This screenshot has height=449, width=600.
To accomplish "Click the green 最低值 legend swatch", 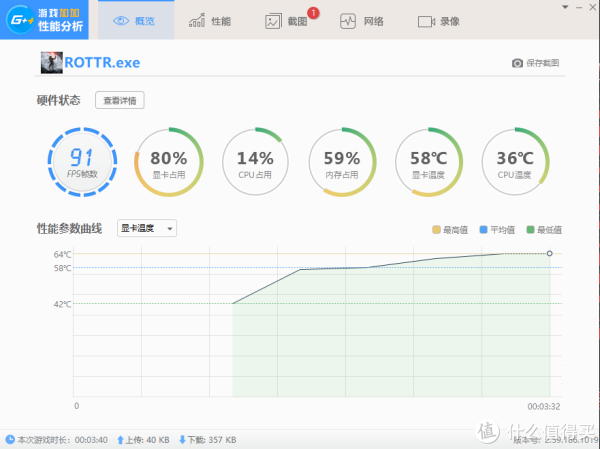I will click(530, 229).
